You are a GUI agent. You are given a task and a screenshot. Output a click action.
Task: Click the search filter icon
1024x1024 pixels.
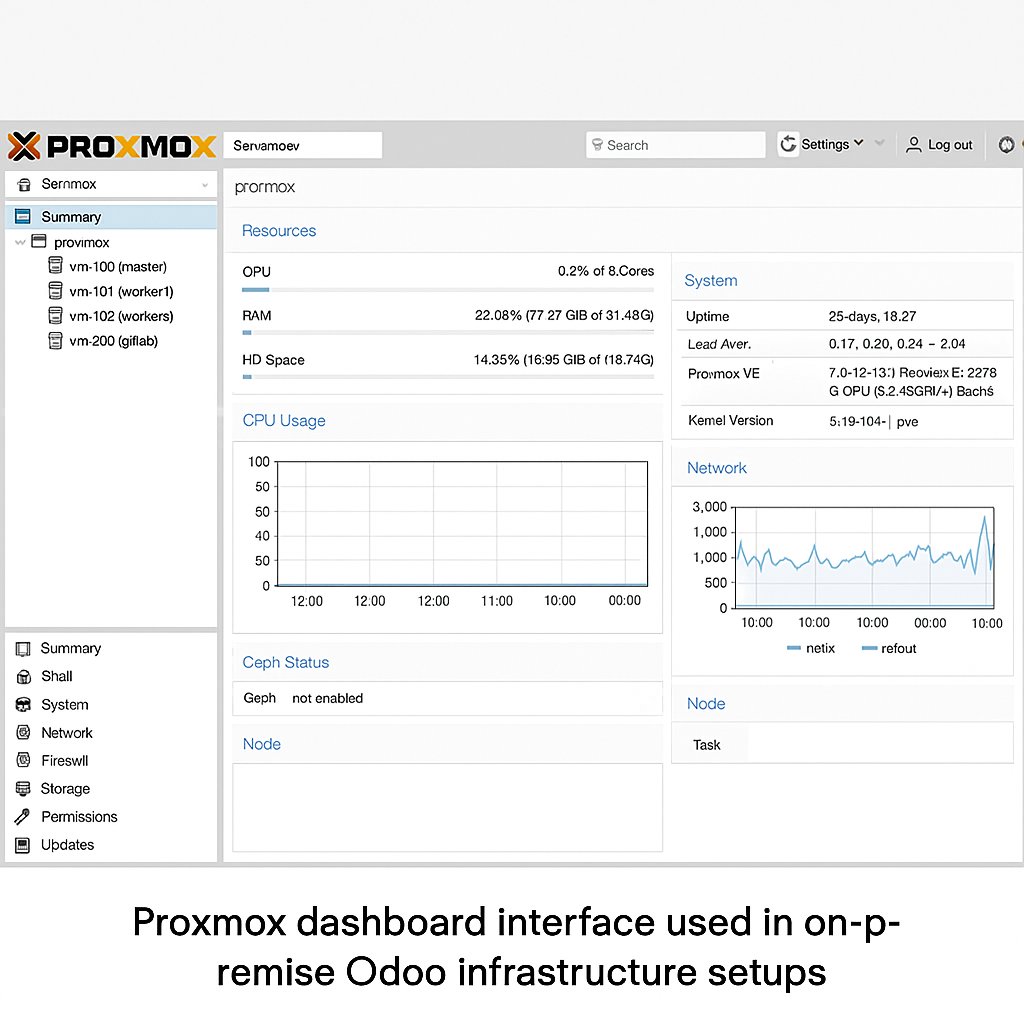tap(597, 145)
